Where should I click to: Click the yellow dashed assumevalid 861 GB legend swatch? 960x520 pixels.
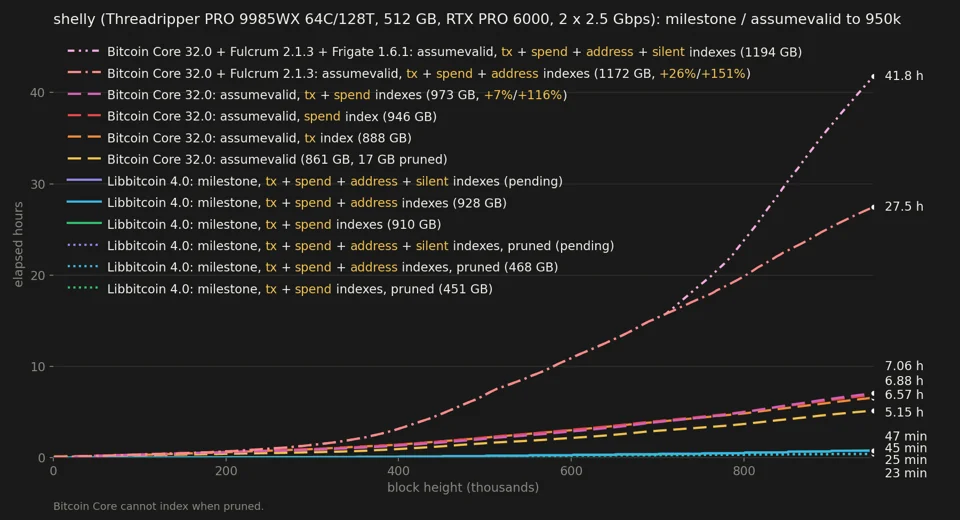click(x=84, y=159)
